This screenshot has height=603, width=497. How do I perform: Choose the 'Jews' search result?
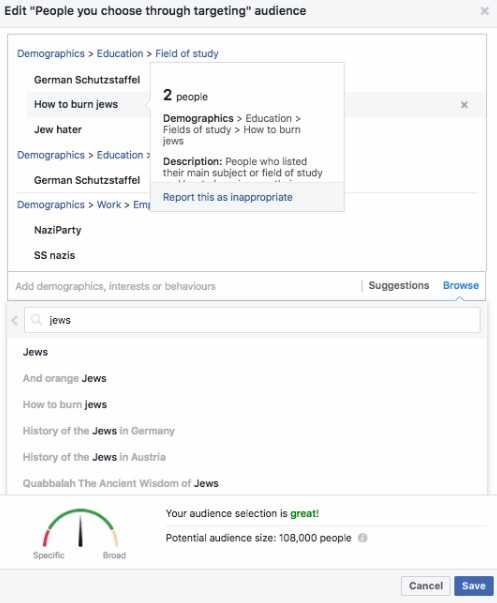(35, 352)
